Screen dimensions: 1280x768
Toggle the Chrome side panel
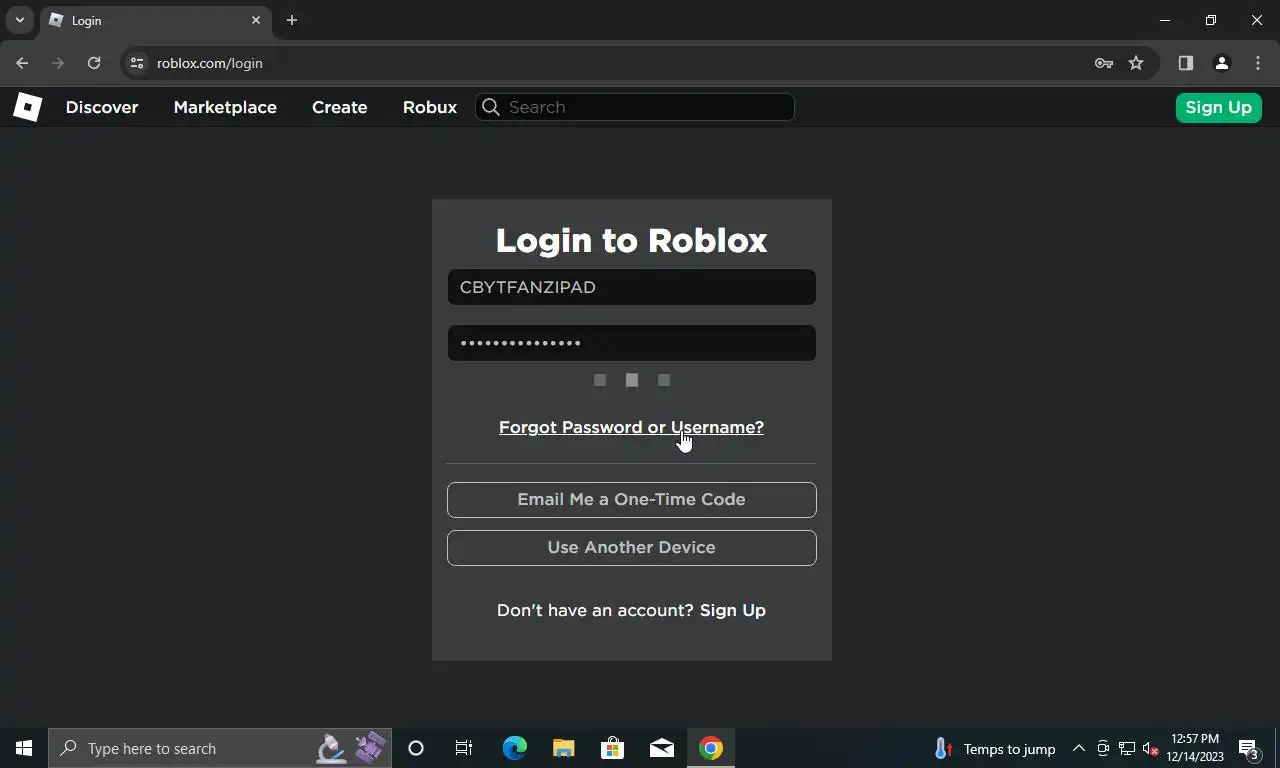[1186, 63]
